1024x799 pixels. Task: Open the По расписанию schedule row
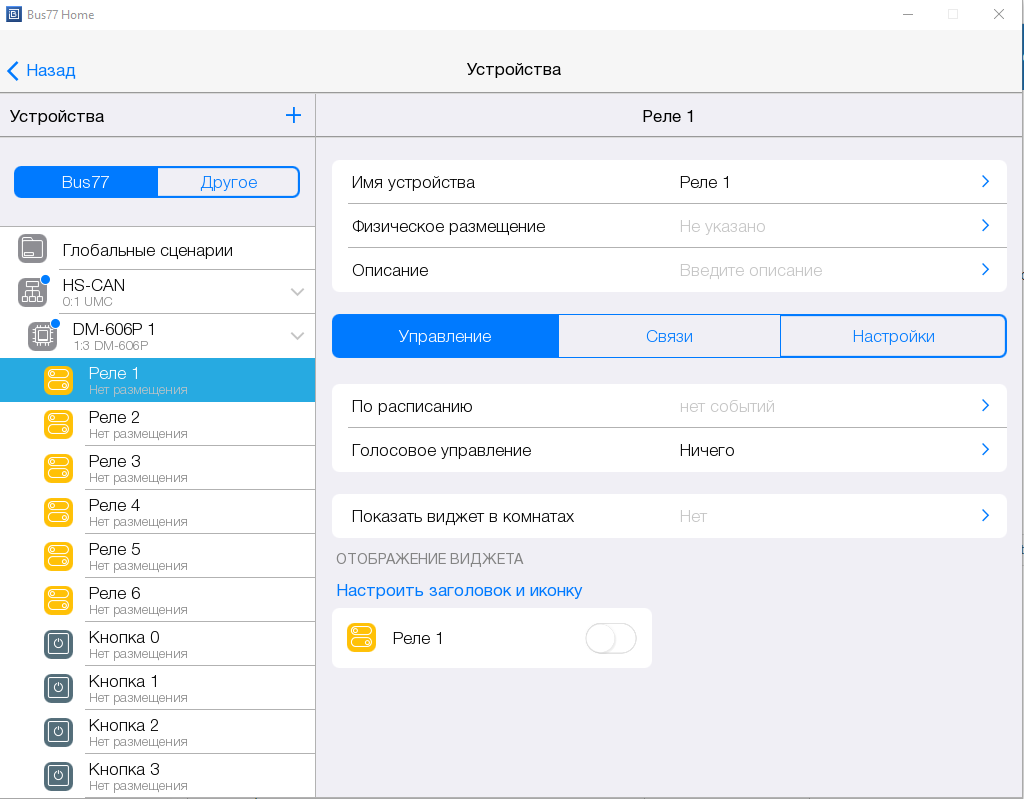[x=668, y=406]
